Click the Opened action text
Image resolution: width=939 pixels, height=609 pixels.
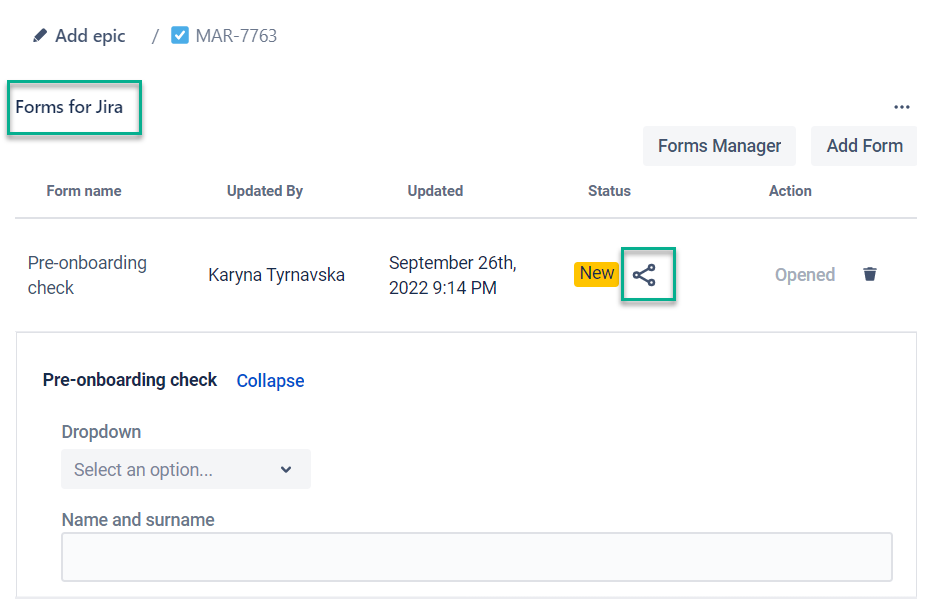point(805,275)
